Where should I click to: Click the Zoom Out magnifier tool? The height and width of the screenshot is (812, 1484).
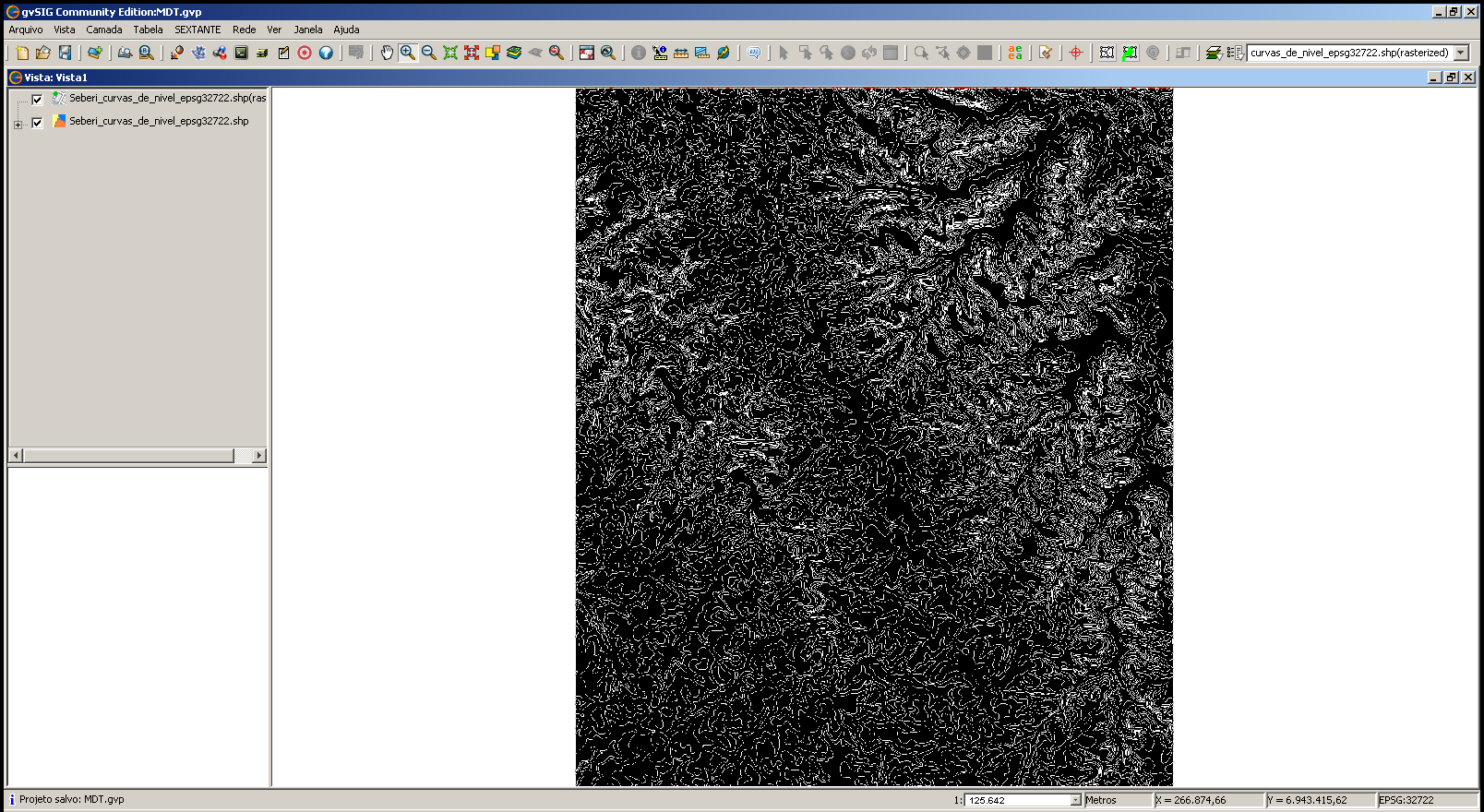pos(429,53)
